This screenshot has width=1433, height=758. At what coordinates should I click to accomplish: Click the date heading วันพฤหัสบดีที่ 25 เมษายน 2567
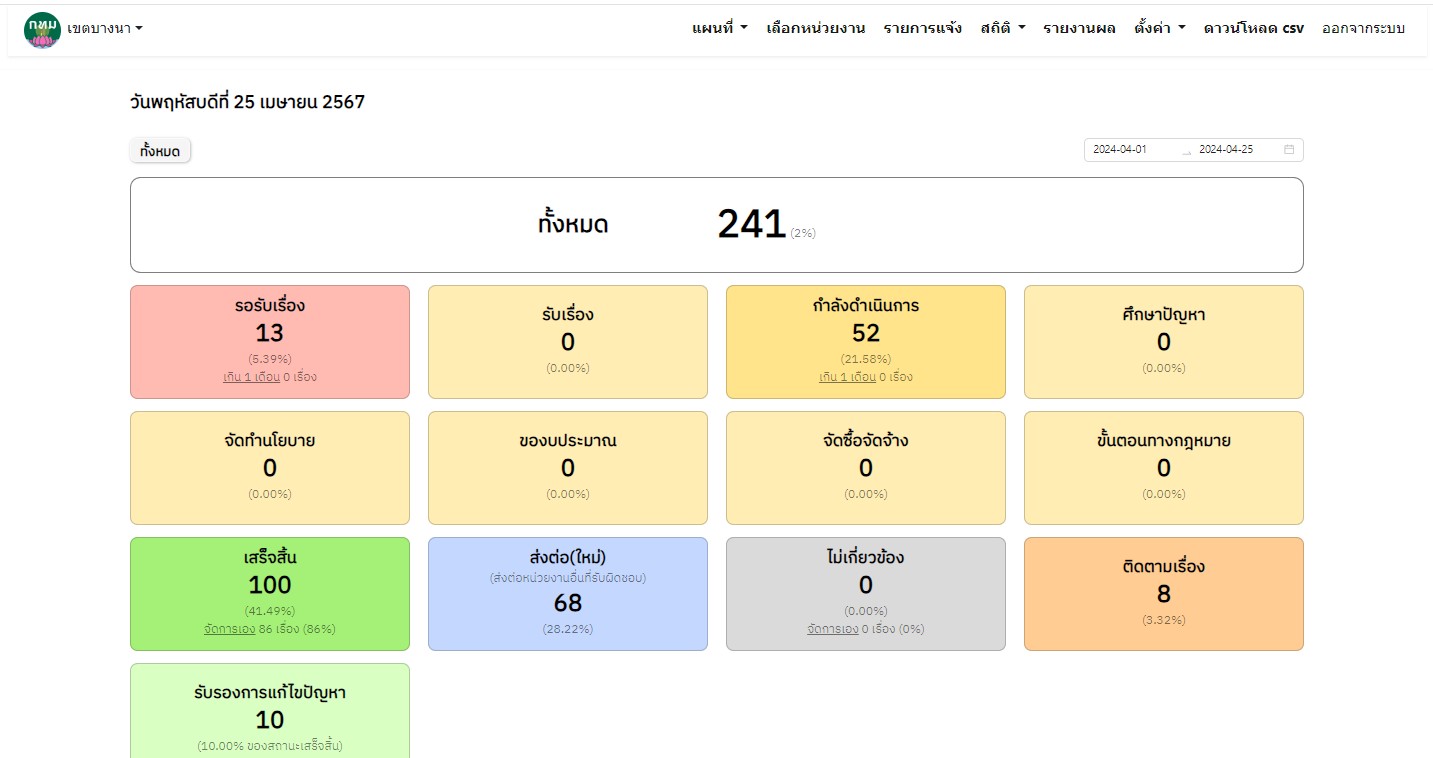click(x=247, y=102)
